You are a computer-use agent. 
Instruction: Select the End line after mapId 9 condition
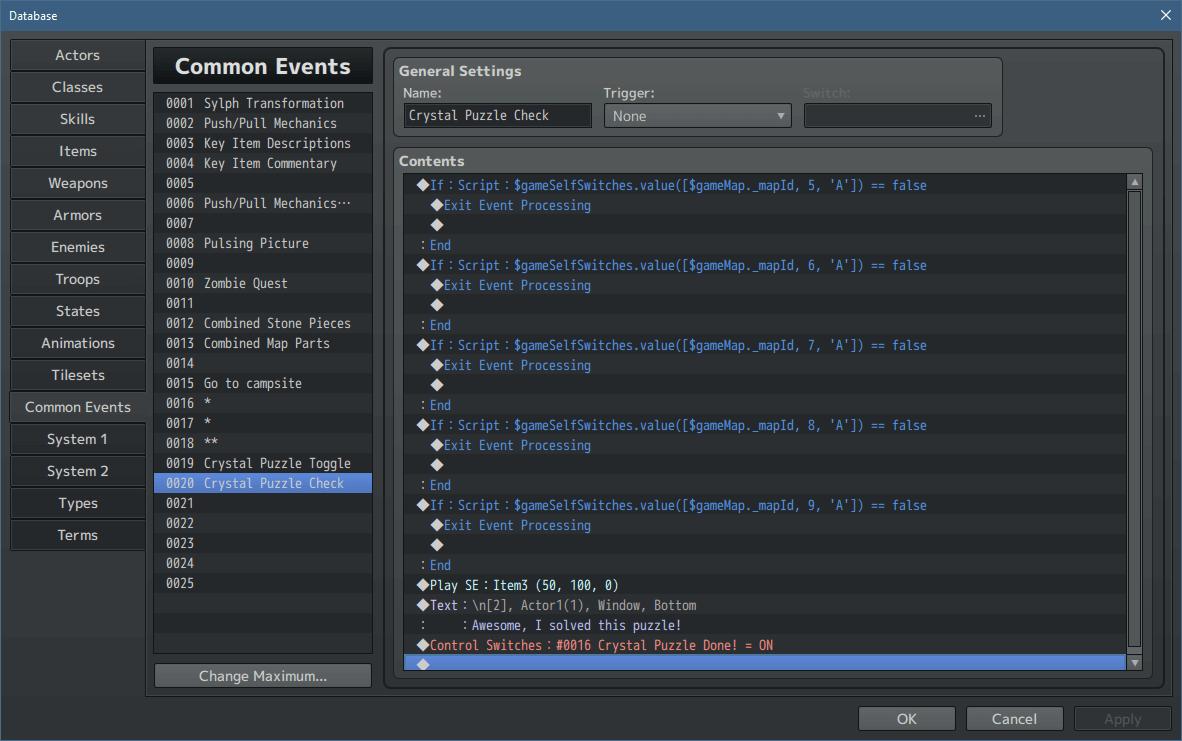765,565
